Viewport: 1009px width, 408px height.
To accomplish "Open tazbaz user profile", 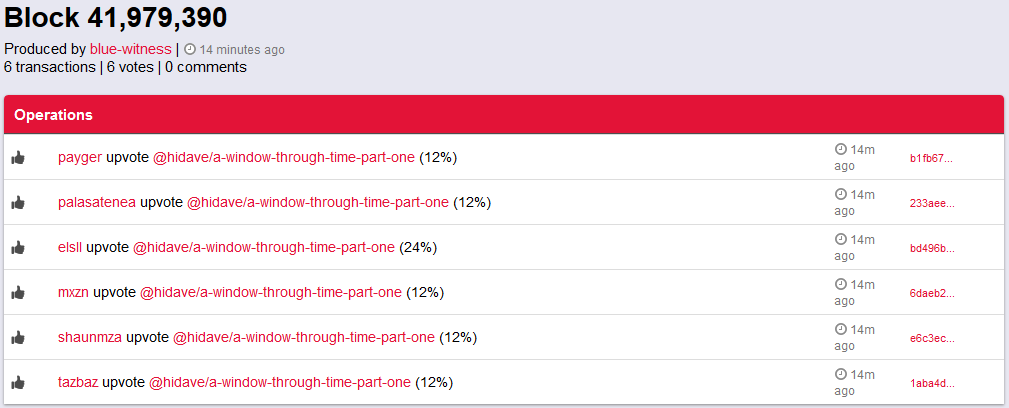I will coord(78,383).
